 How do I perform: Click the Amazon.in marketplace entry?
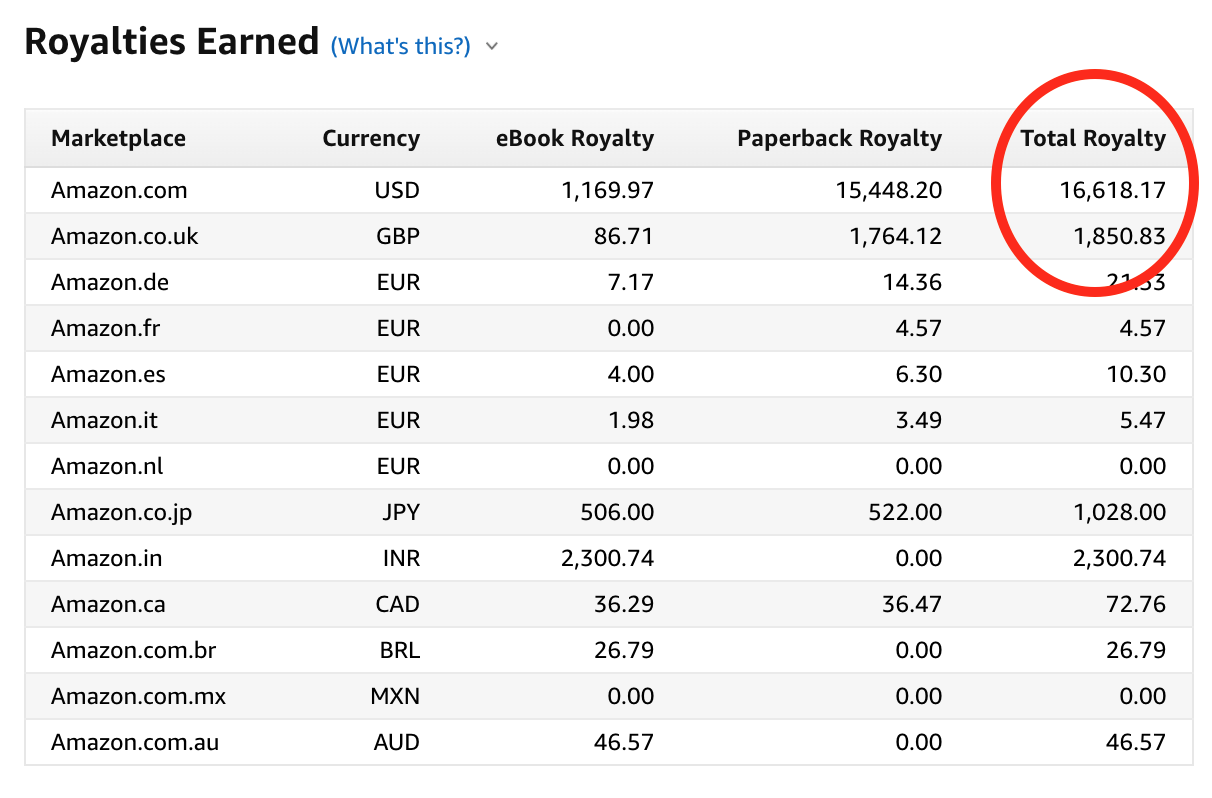[x=105, y=558]
